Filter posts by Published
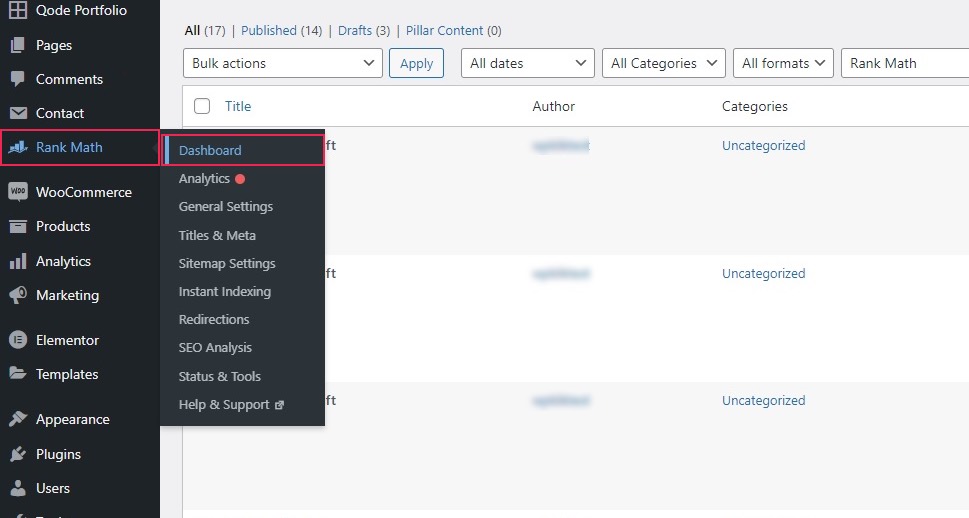Image resolution: width=969 pixels, height=518 pixels. (x=269, y=30)
